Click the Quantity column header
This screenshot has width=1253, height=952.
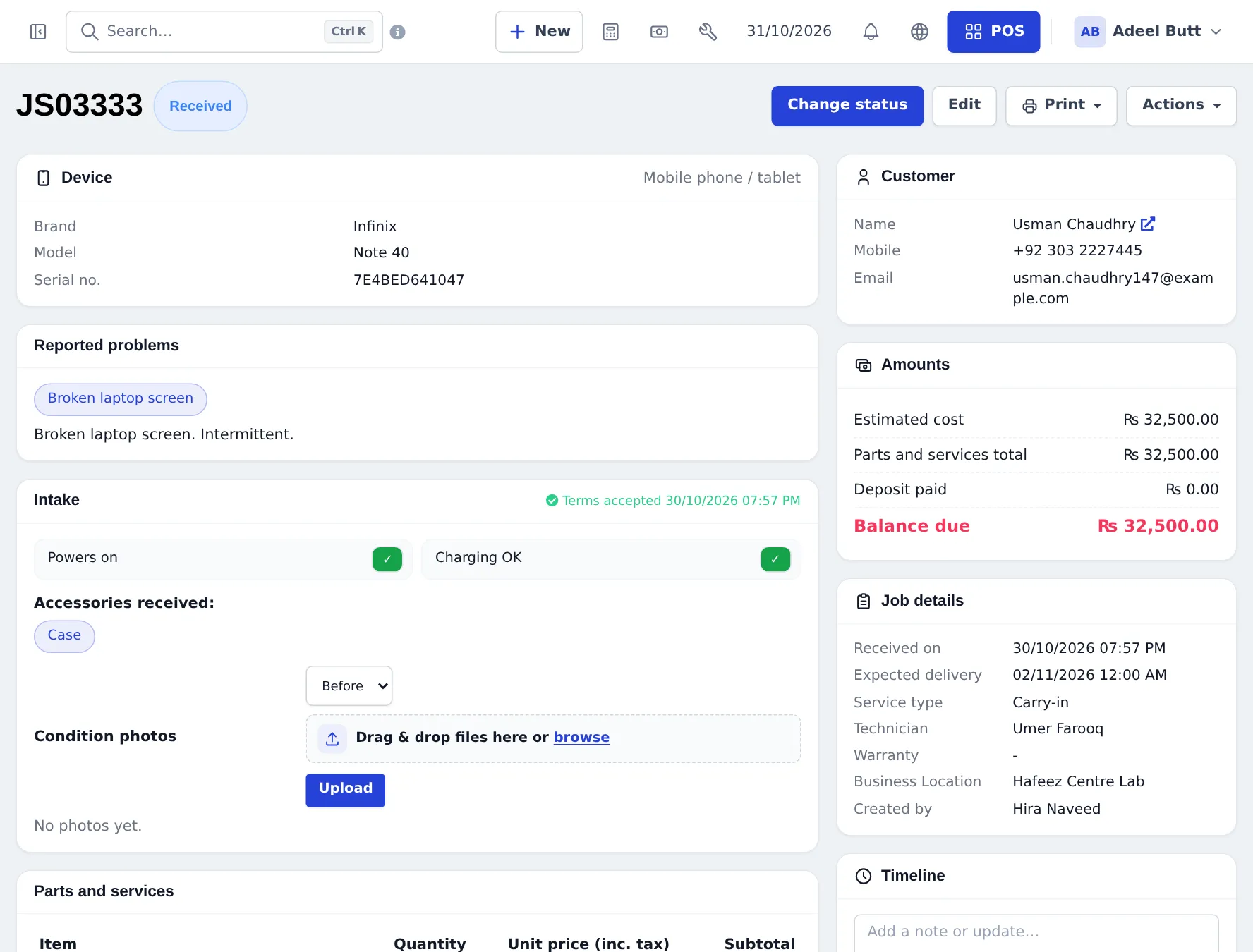pos(430,944)
